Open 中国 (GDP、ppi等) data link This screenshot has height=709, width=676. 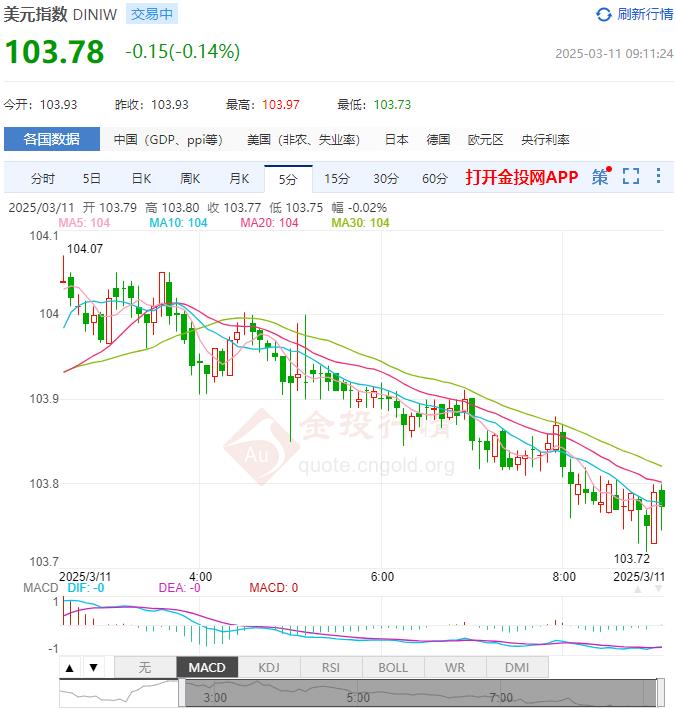coord(168,140)
